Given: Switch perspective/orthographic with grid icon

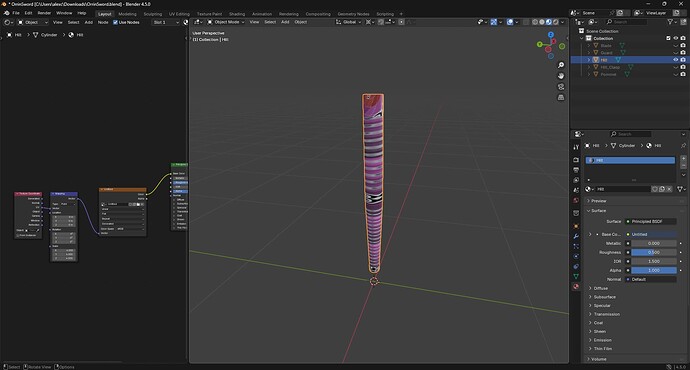Looking at the screenshot, I should coord(561,97).
